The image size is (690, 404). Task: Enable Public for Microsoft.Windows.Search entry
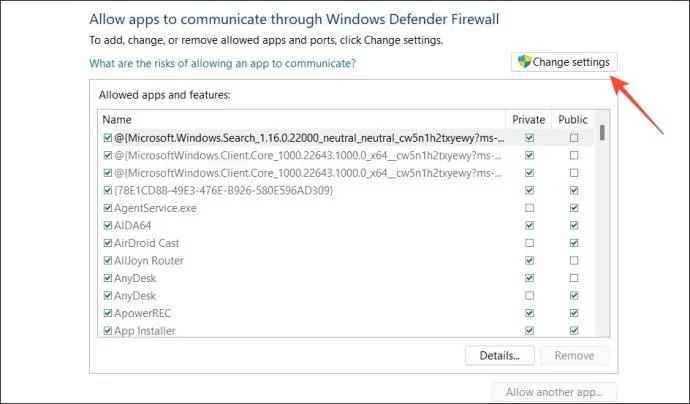(574, 138)
